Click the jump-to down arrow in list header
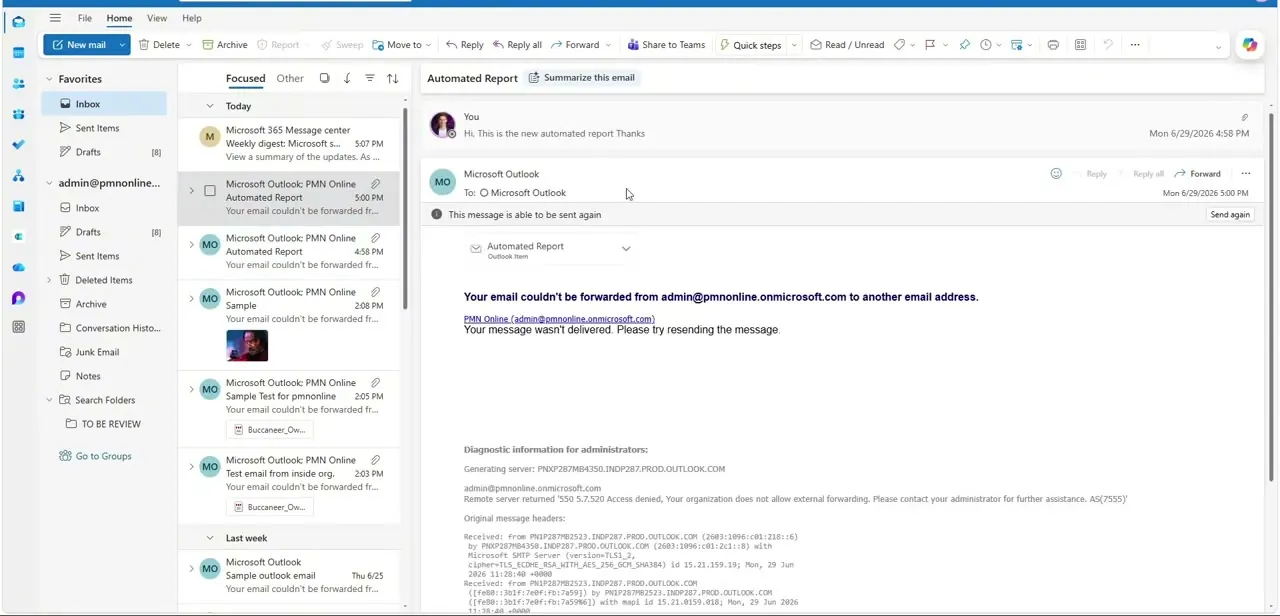 pyautogui.click(x=347, y=78)
